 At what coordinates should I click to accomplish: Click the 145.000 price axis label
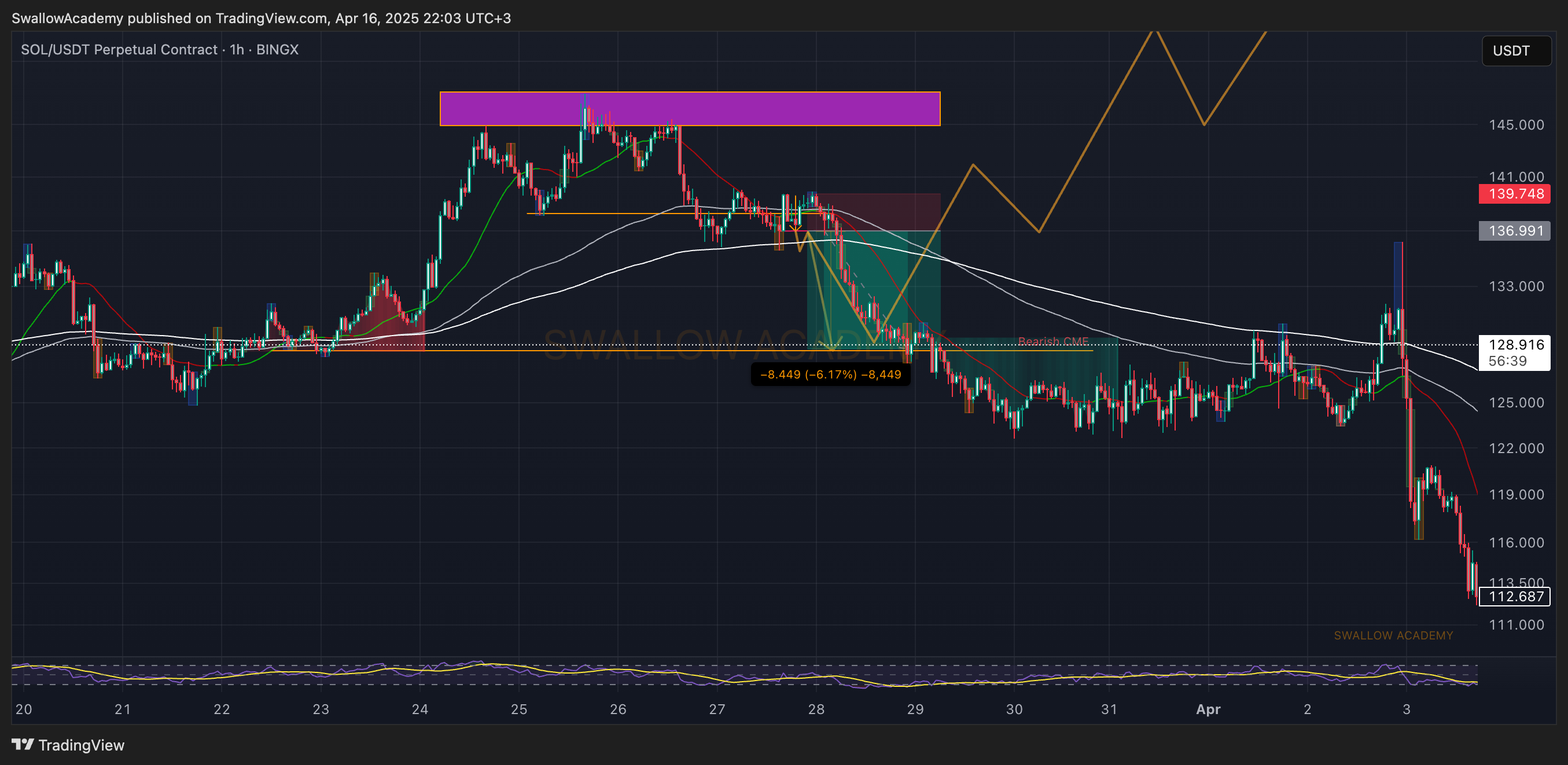tap(1517, 125)
